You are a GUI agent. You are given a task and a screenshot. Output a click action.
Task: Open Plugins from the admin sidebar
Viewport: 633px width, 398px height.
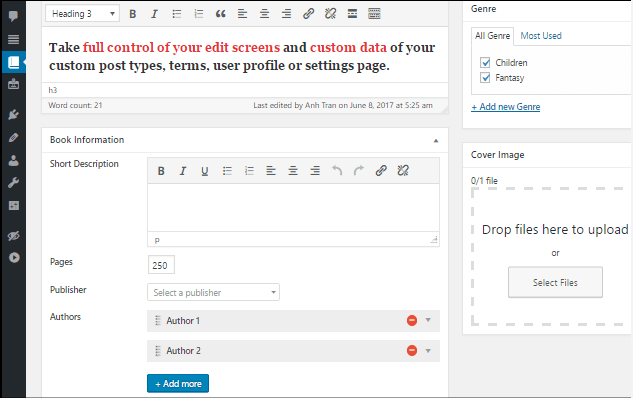(x=13, y=115)
